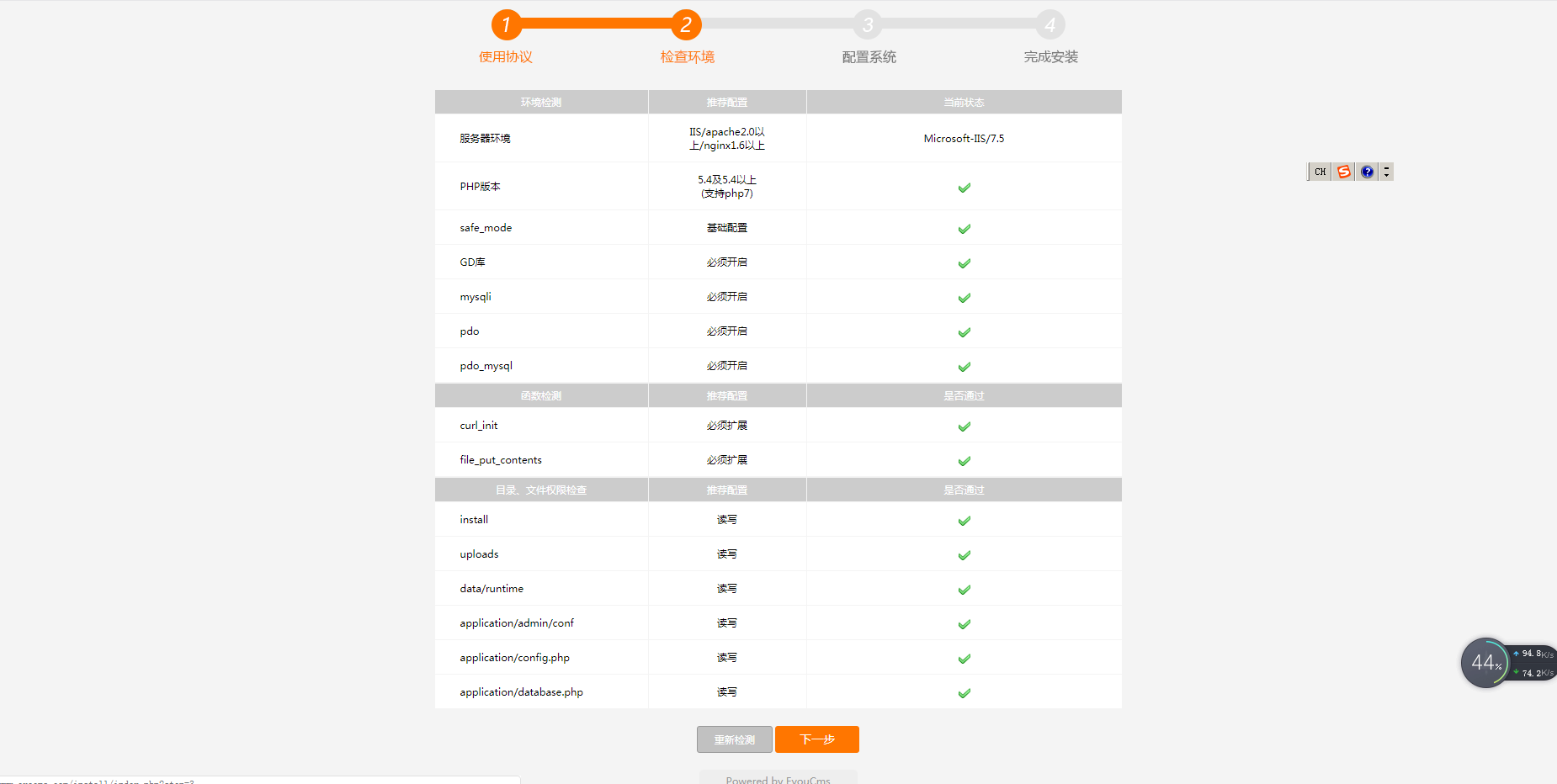This screenshot has width=1557, height=784.
Task: Click the green checkmark beside pdo_mysql
Action: [x=964, y=366]
